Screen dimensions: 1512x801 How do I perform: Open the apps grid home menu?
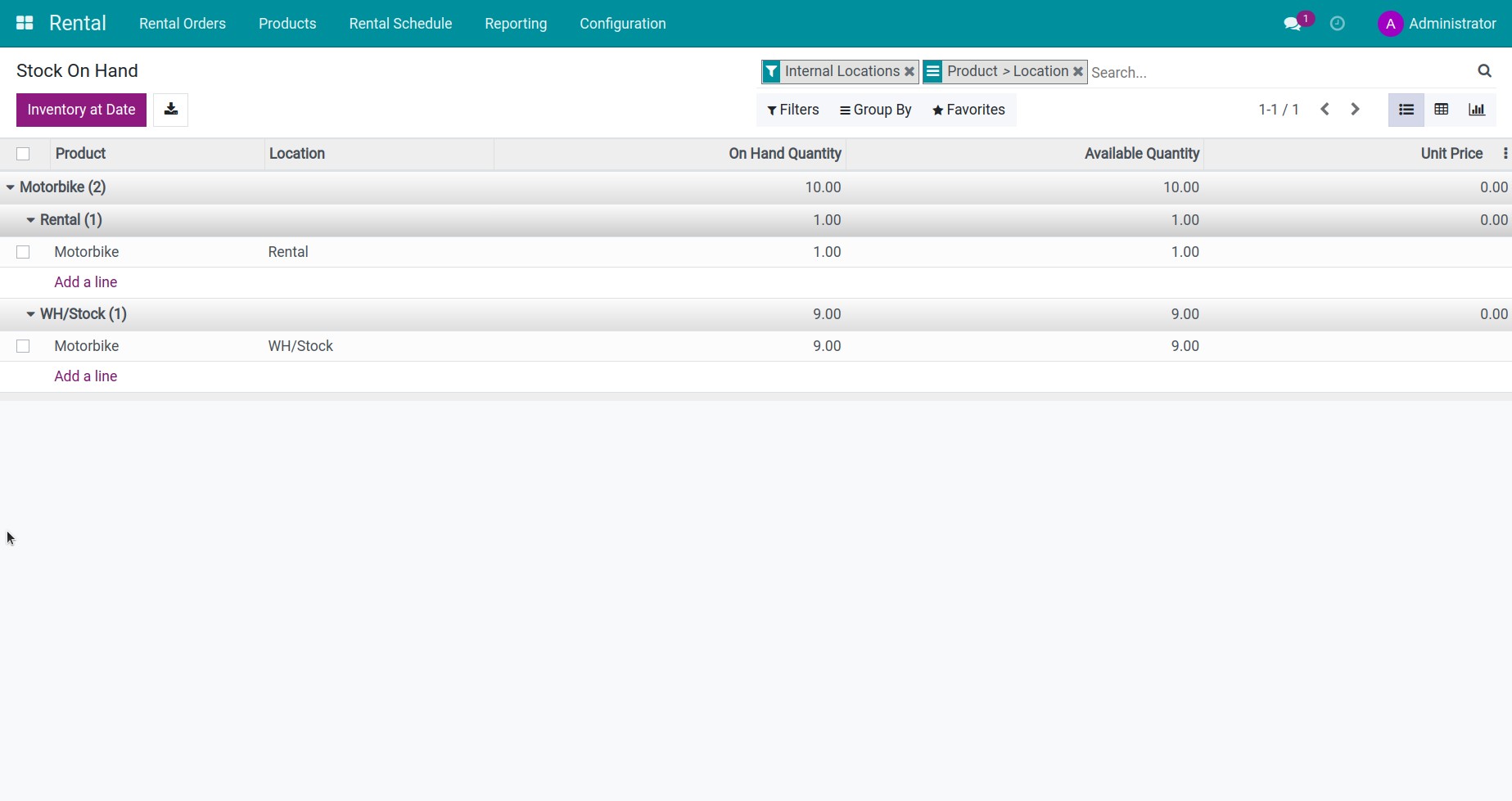[x=25, y=23]
